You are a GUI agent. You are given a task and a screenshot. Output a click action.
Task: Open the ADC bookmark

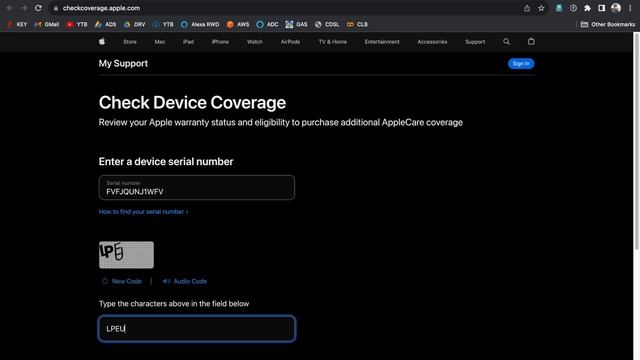[267, 24]
